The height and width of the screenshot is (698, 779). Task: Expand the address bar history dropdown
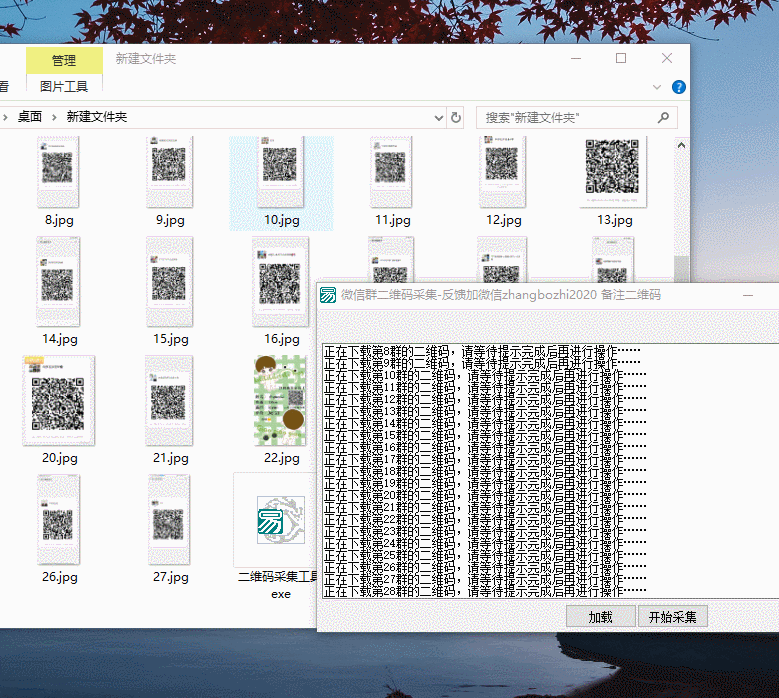pos(441,118)
